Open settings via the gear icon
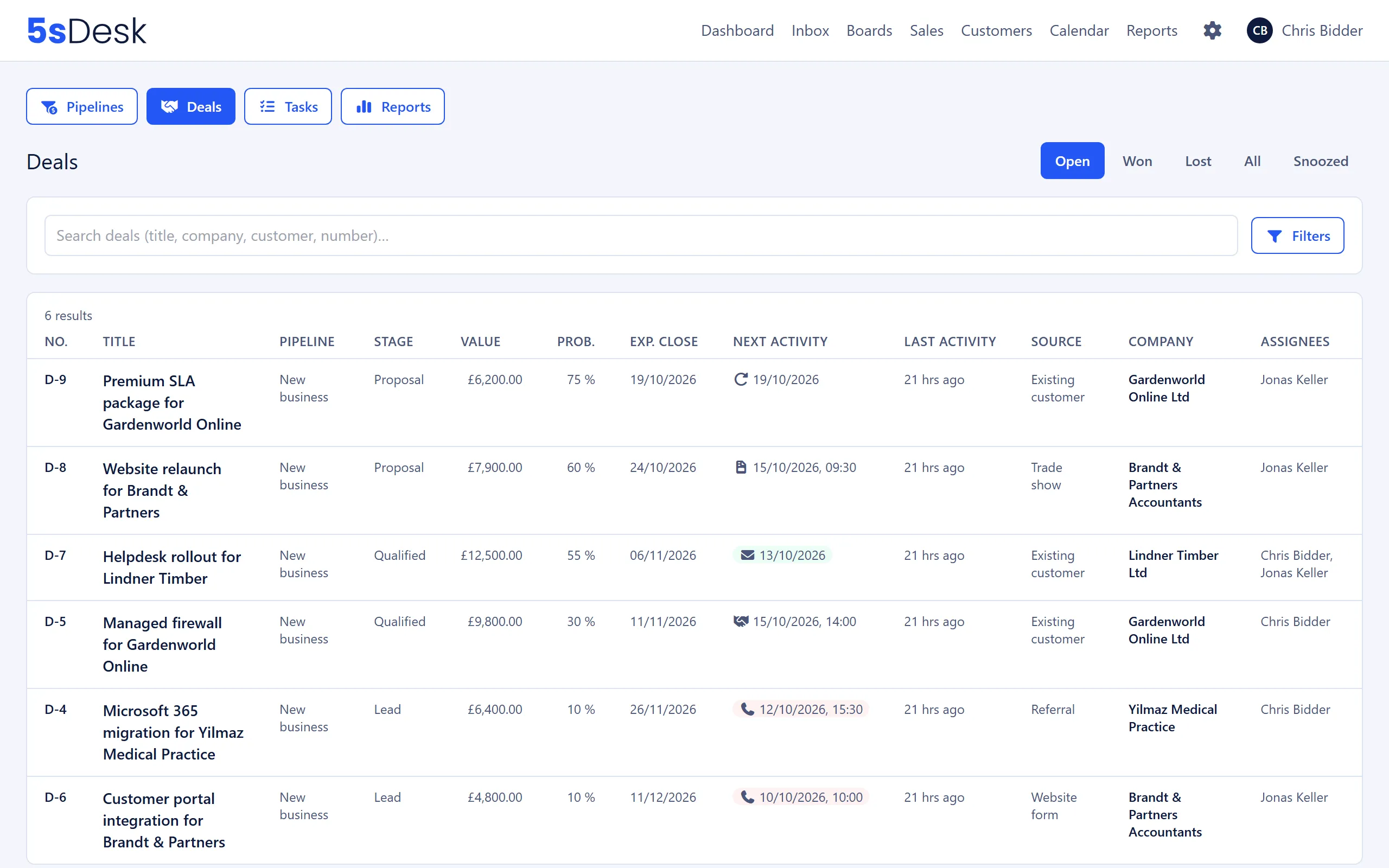Image resolution: width=1389 pixels, height=868 pixels. (1212, 30)
